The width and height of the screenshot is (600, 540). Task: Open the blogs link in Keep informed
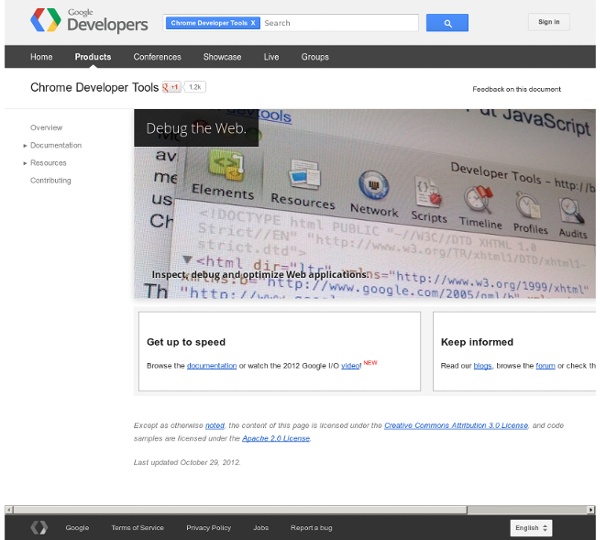click(483, 366)
